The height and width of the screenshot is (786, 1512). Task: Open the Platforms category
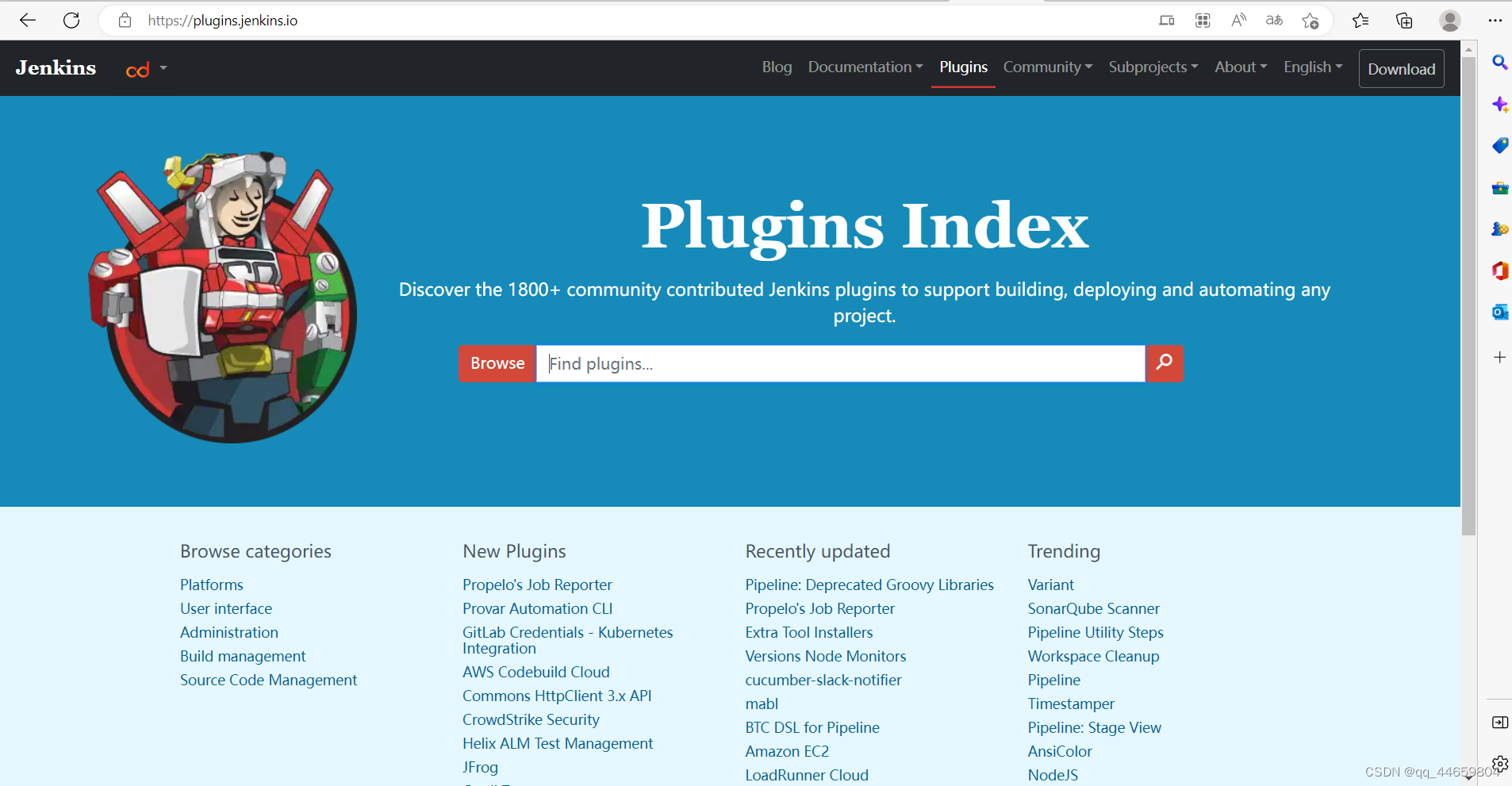212,585
